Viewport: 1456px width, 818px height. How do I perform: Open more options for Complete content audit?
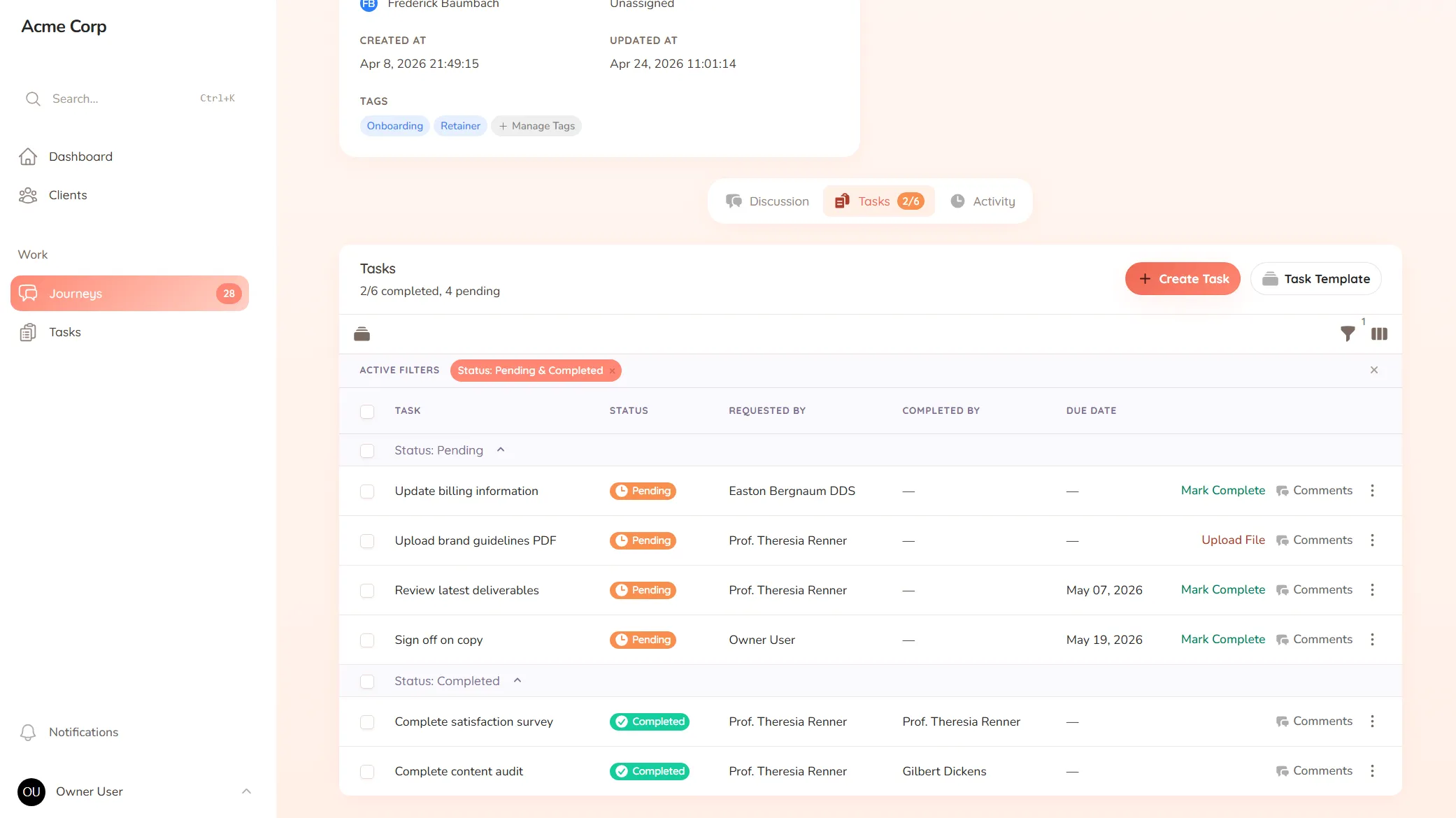tap(1372, 771)
